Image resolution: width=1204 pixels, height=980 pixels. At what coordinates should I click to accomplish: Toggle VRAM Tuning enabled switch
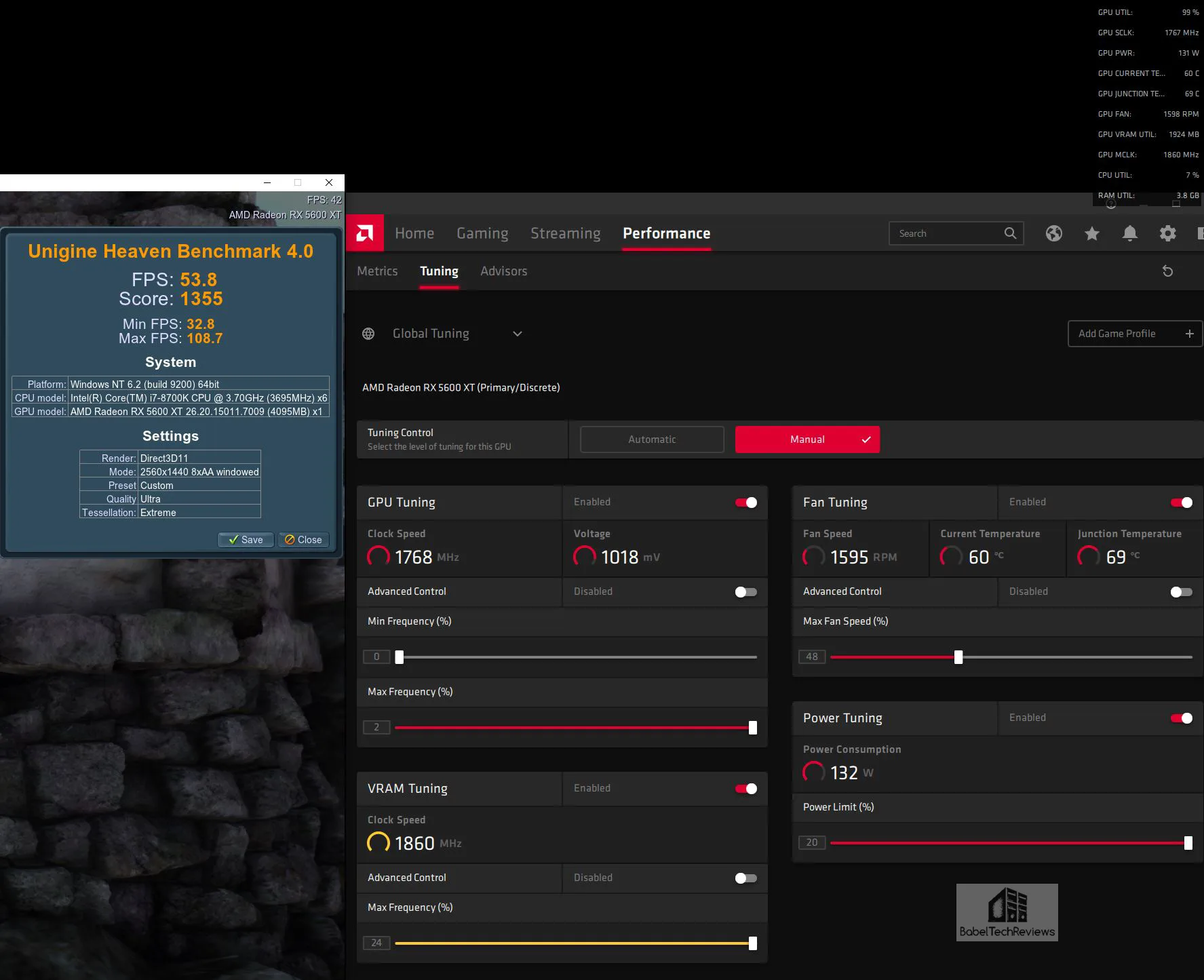click(746, 789)
